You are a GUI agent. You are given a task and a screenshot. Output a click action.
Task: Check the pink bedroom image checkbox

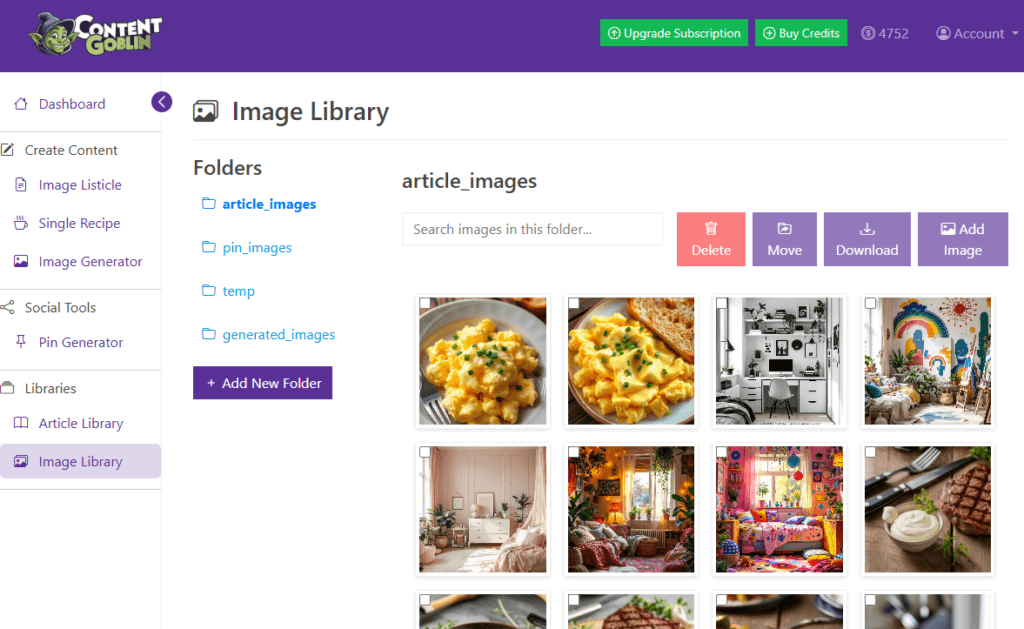click(425, 451)
